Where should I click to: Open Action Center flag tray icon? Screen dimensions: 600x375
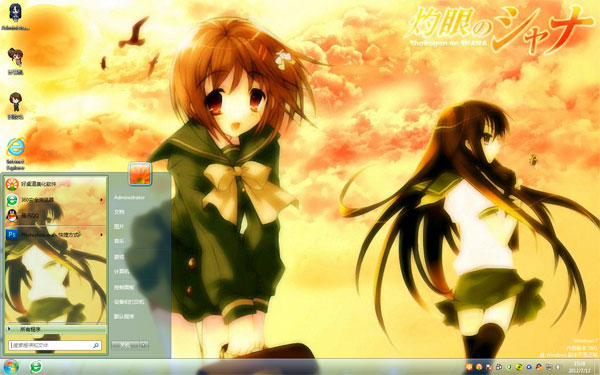pyautogui.click(x=489, y=367)
